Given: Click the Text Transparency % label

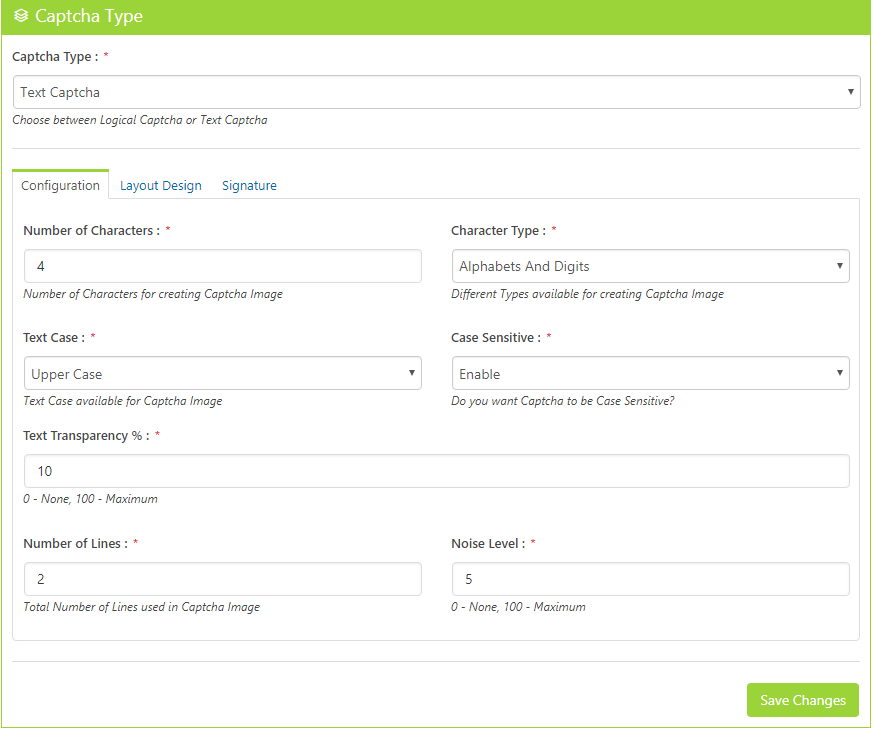Looking at the screenshot, I should [x=85, y=435].
